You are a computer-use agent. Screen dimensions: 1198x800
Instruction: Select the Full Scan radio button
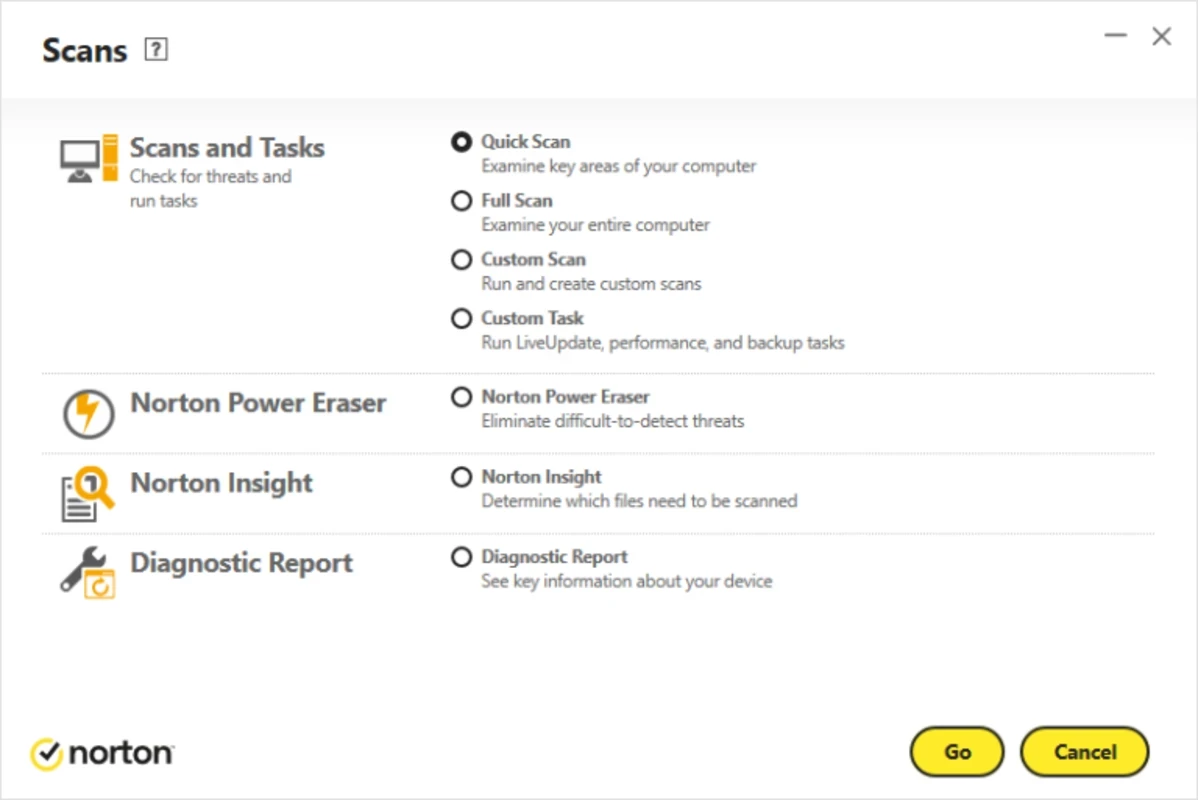(x=461, y=201)
